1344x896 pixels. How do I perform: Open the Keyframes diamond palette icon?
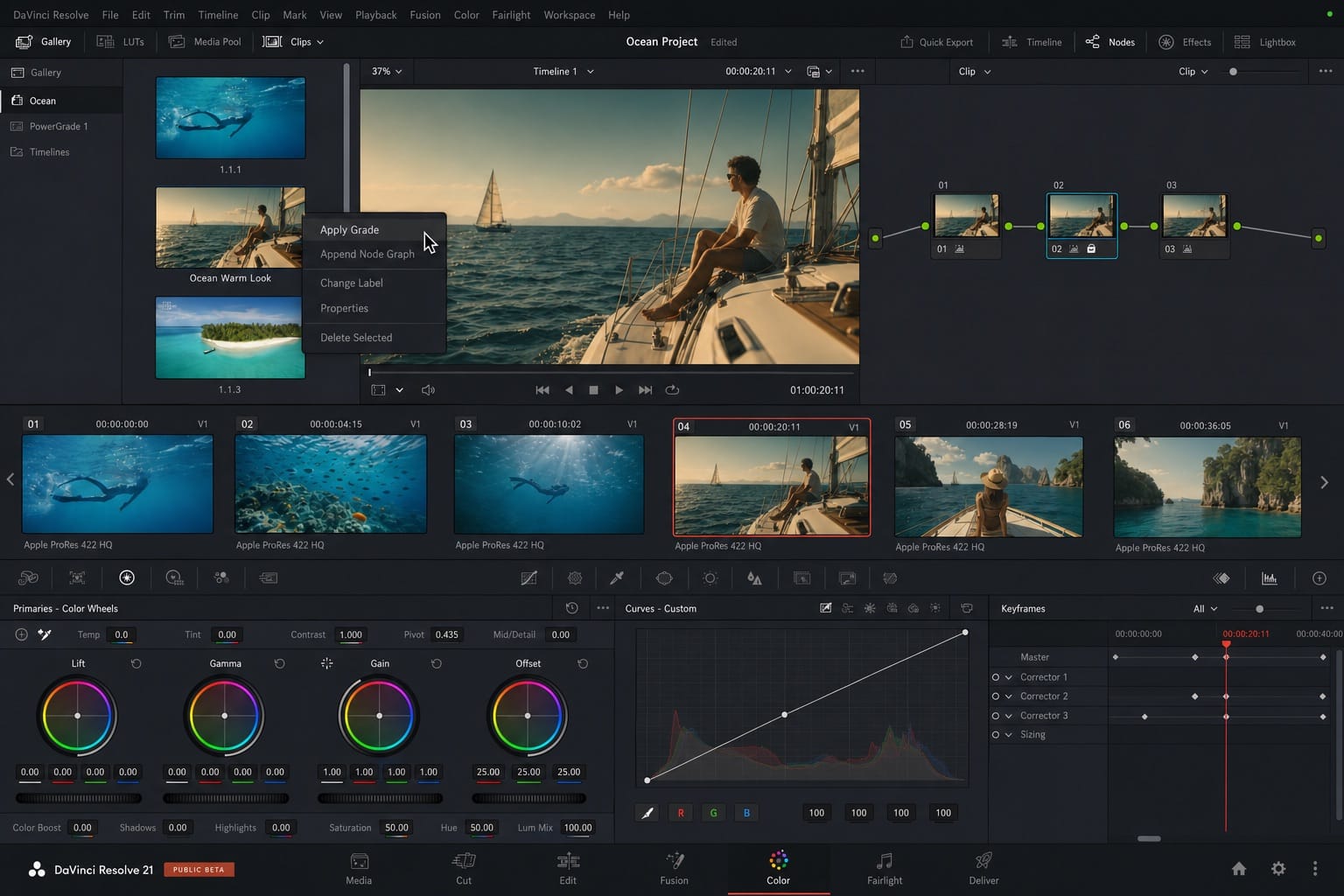click(1221, 578)
